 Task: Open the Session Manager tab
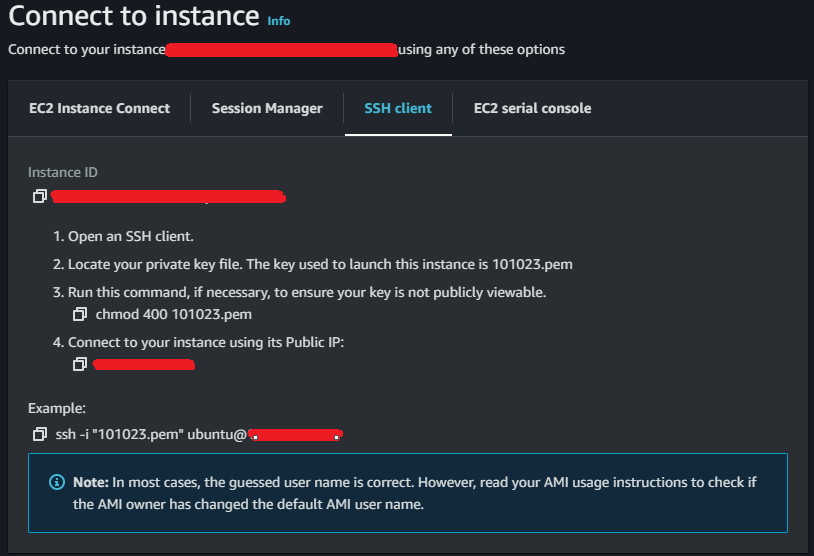pyautogui.click(x=267, y=108)
